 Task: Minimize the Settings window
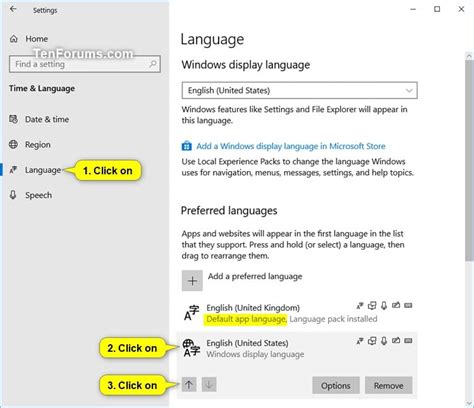coord(413,9)
